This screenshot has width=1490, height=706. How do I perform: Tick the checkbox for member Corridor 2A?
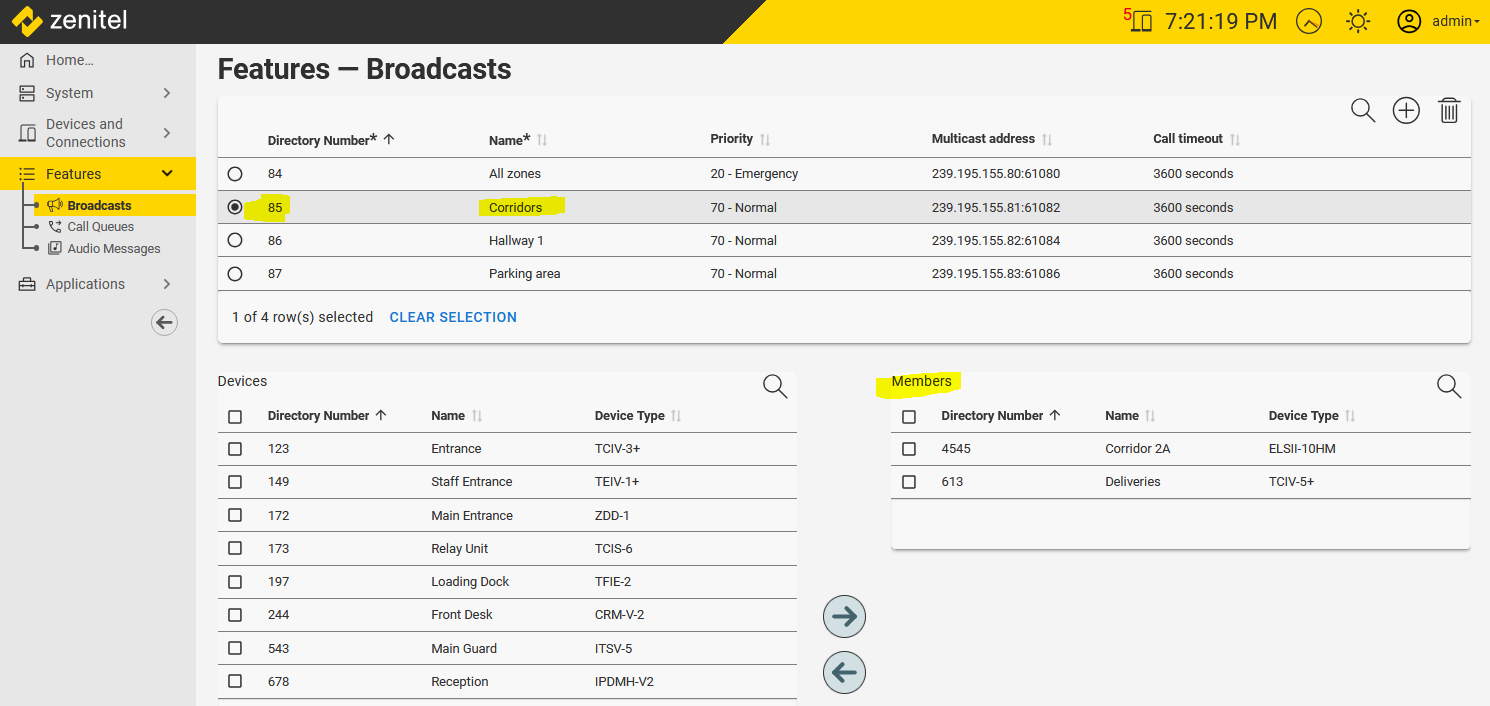pos(909,449)
